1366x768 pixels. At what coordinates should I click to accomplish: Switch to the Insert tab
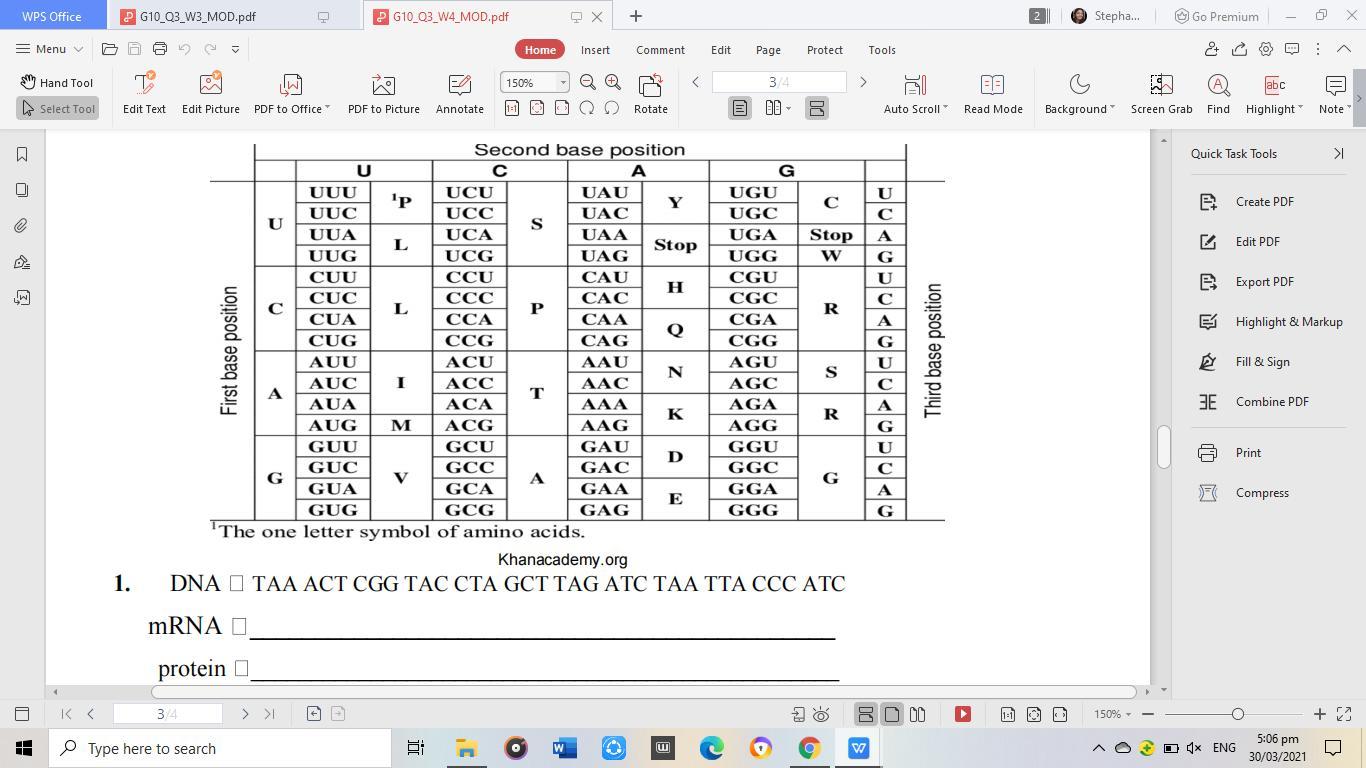(x=595, y=49)
